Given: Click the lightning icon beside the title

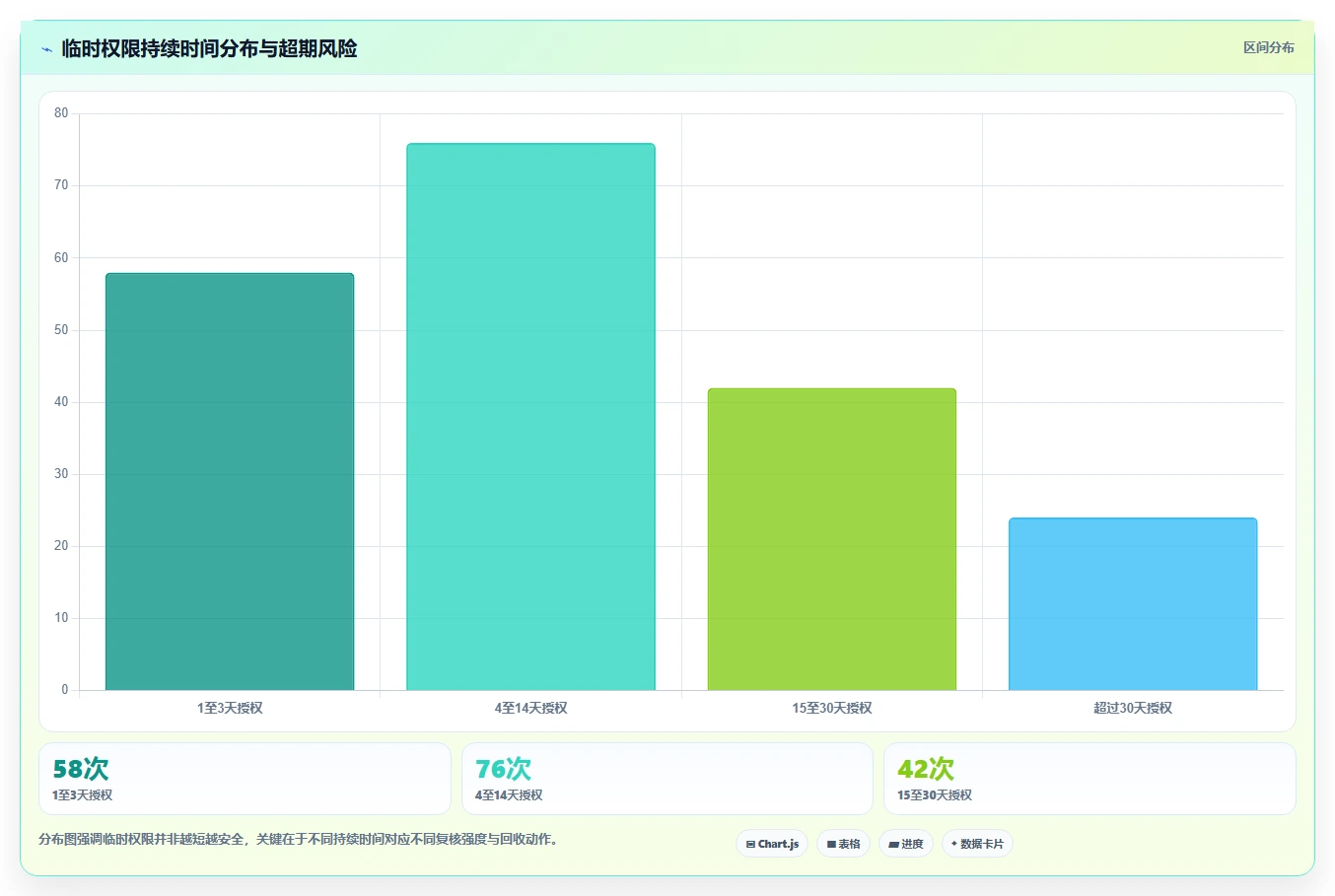Looking at the screenshot, I should [x=46, y=49].
